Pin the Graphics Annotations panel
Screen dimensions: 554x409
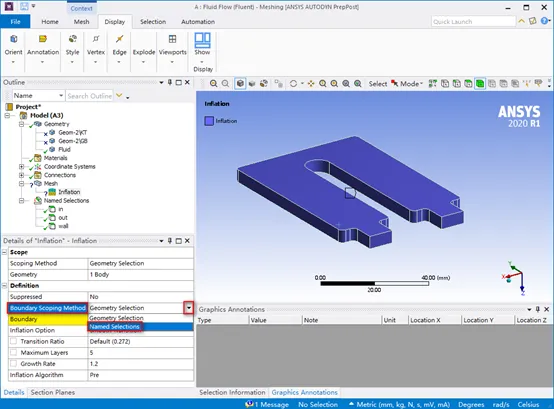point(538,309)
